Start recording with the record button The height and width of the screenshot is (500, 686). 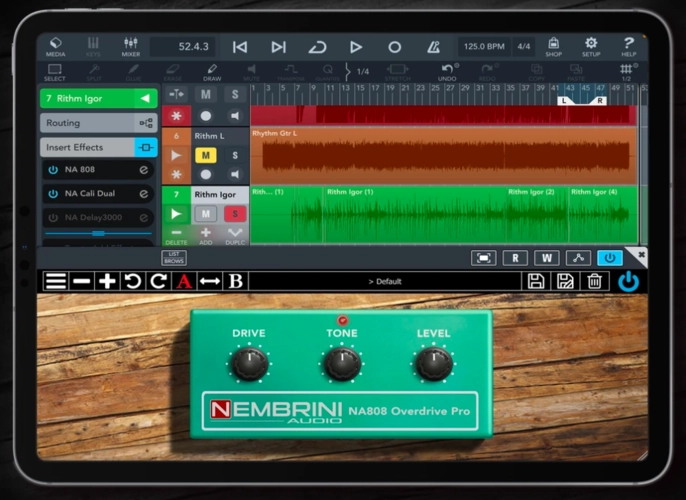click(395, 47)
